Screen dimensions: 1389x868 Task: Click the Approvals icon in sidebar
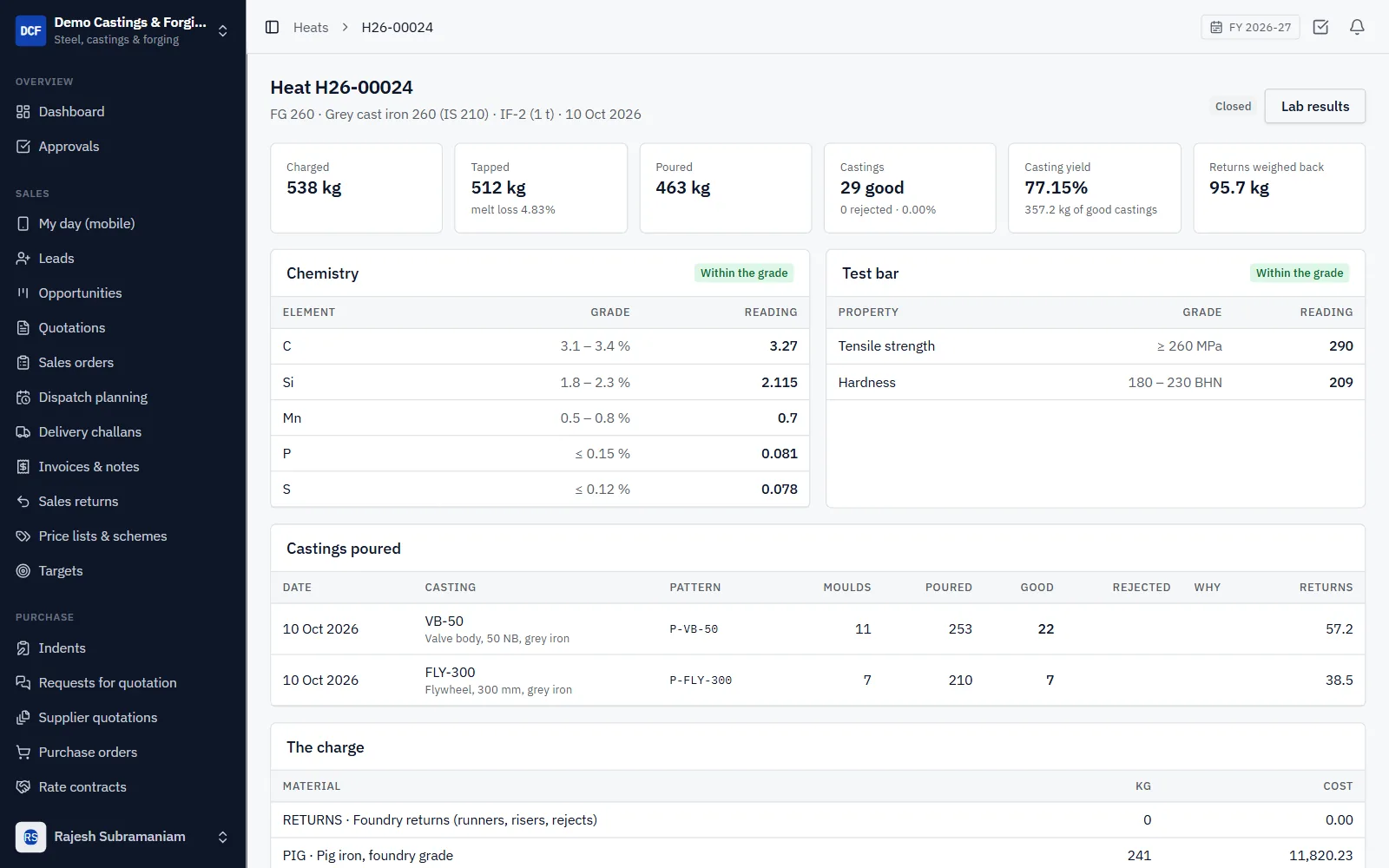coord(23,147)
